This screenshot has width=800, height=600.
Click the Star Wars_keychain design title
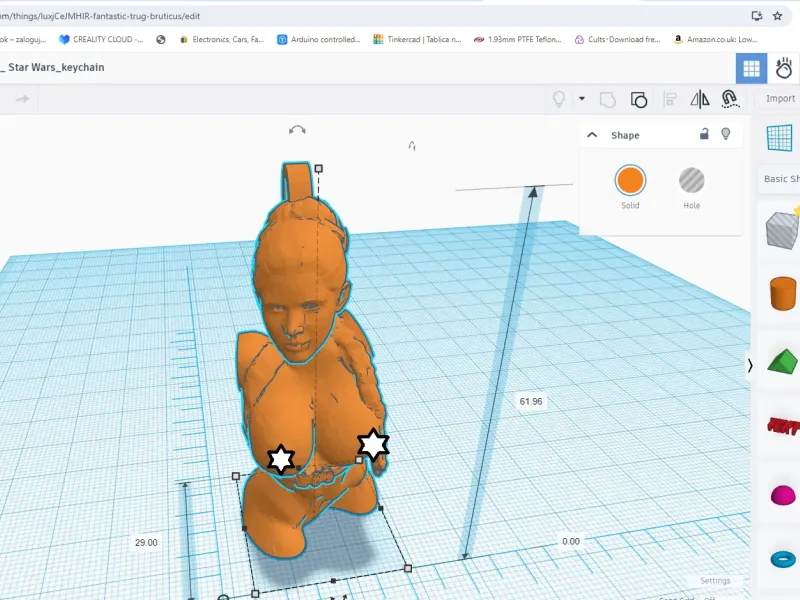tap(56, 67)
